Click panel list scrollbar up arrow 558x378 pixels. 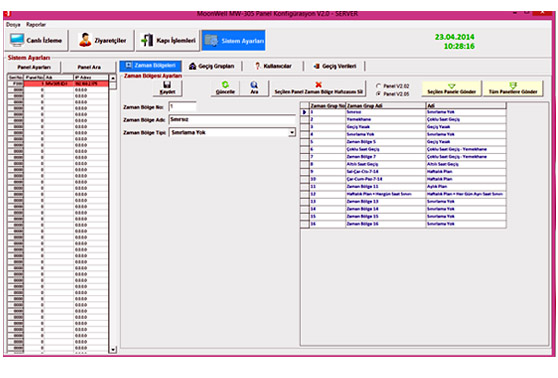[x=113, y=78]
